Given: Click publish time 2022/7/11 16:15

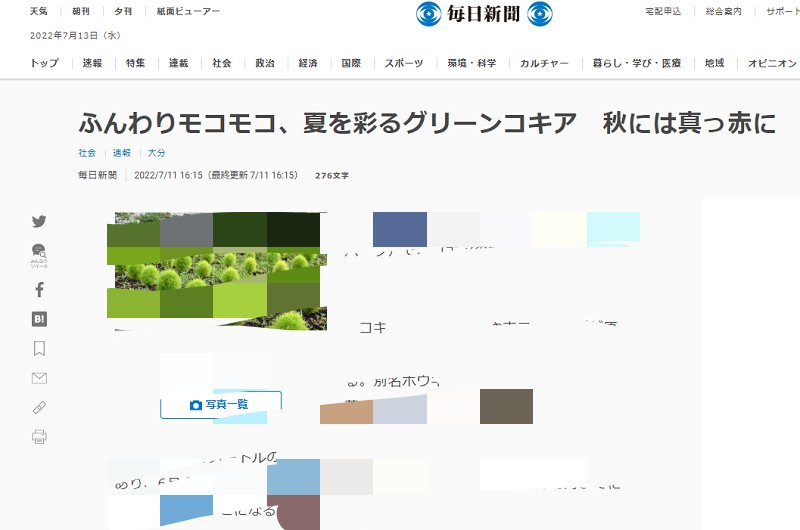Looking at the screenshot, I should pyautogui.click(x=168, y=175).
